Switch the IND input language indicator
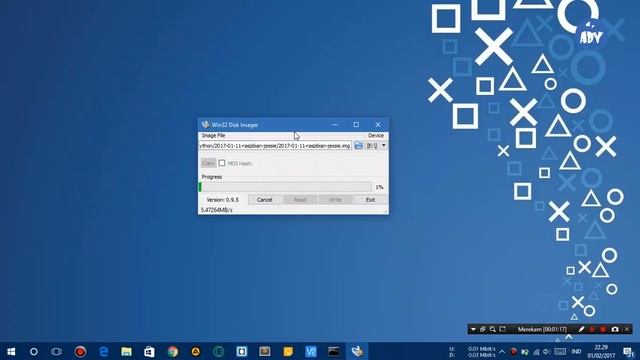640x360 pixels. (x=576, y=351)
